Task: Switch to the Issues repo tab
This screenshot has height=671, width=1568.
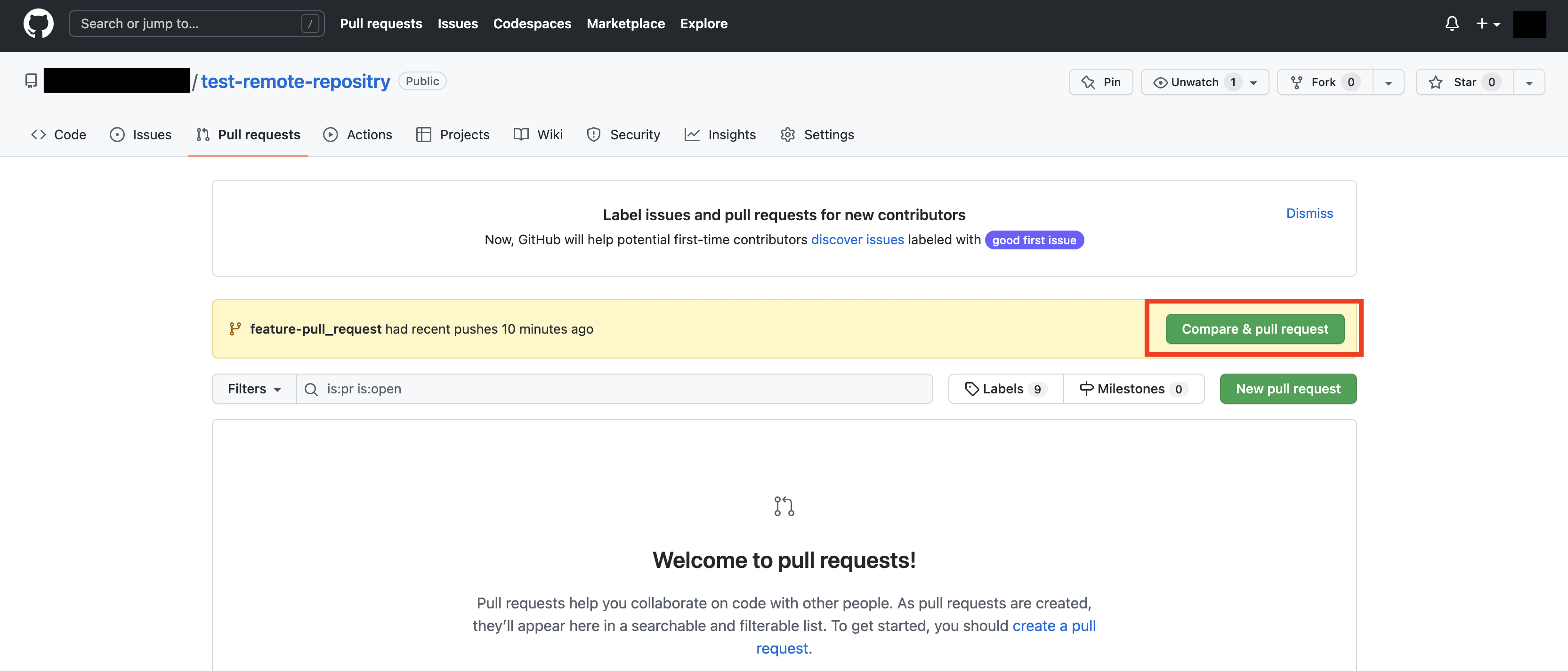Action: [x=141, y=135]
